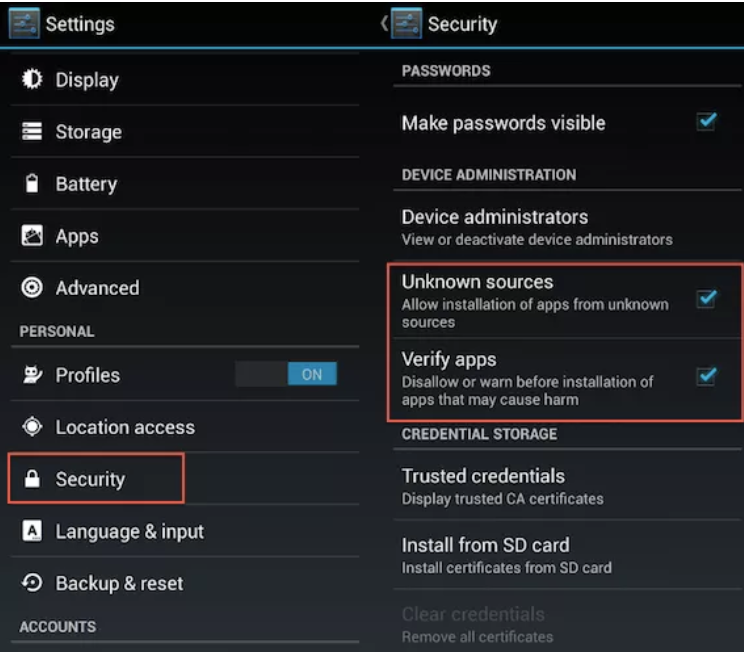Screen dimensions: 744x652
Task: Tap the Security padlock icon
Action: point(32,479)
